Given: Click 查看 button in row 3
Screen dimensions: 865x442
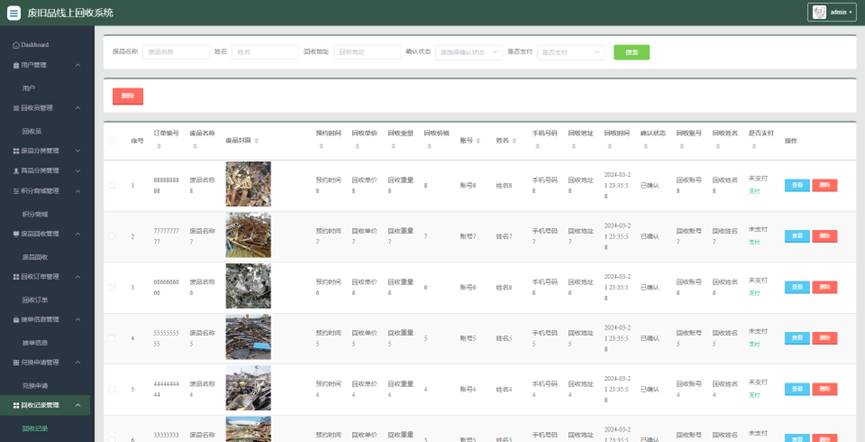Looking at the screenshot, I should tap(797, 287).
